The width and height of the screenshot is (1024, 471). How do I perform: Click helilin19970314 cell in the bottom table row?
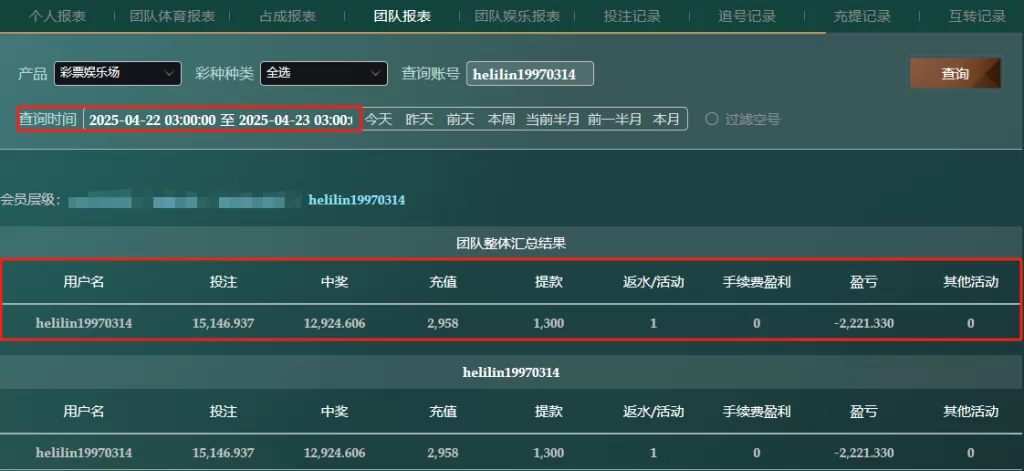pyautogui.click(x=84, y=453)
